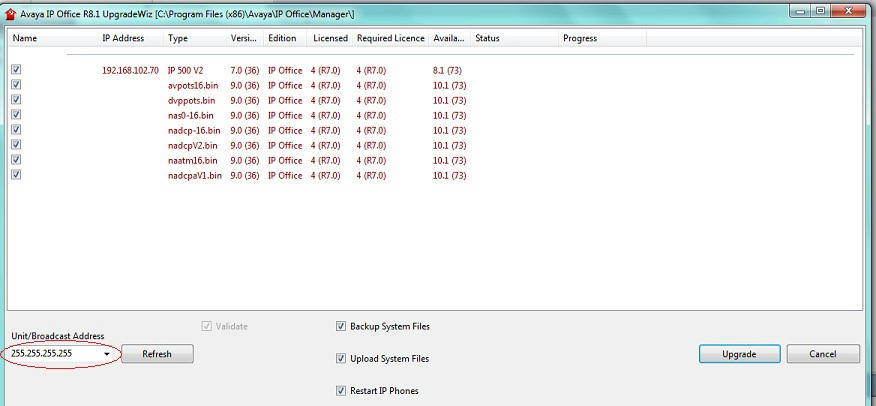The width and height of the screenshot is (876, 406).
Task: Maximize the UpgradeWiz window
Action: coord(821,11)
